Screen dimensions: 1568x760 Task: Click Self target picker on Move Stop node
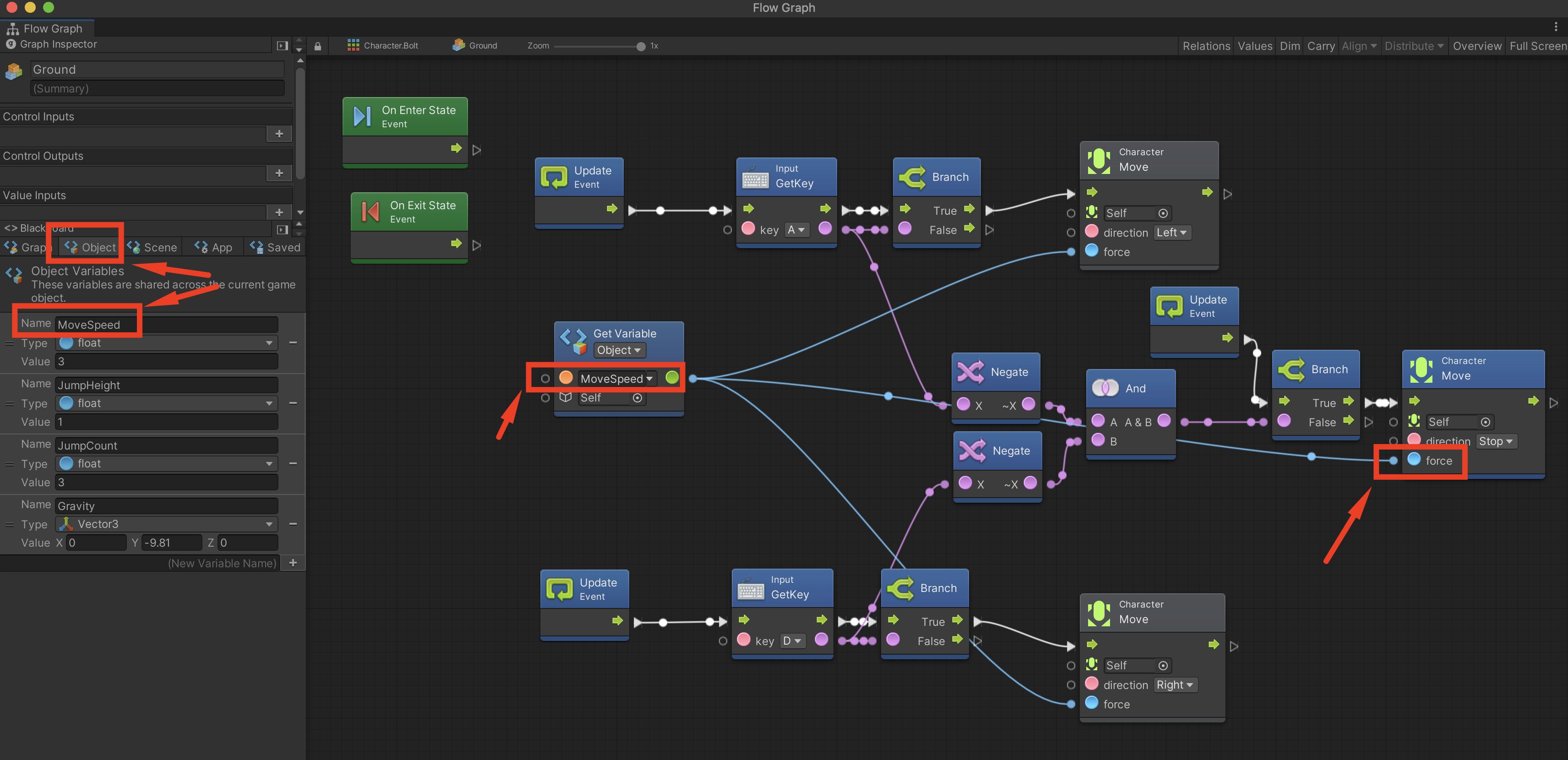click(x=1485, y=422)
